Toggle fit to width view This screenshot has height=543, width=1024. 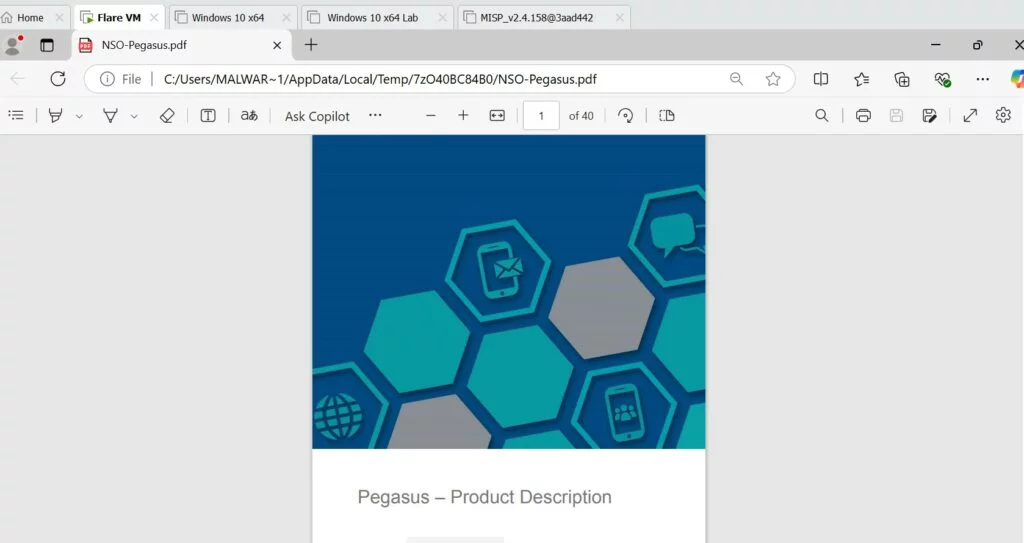497,116
